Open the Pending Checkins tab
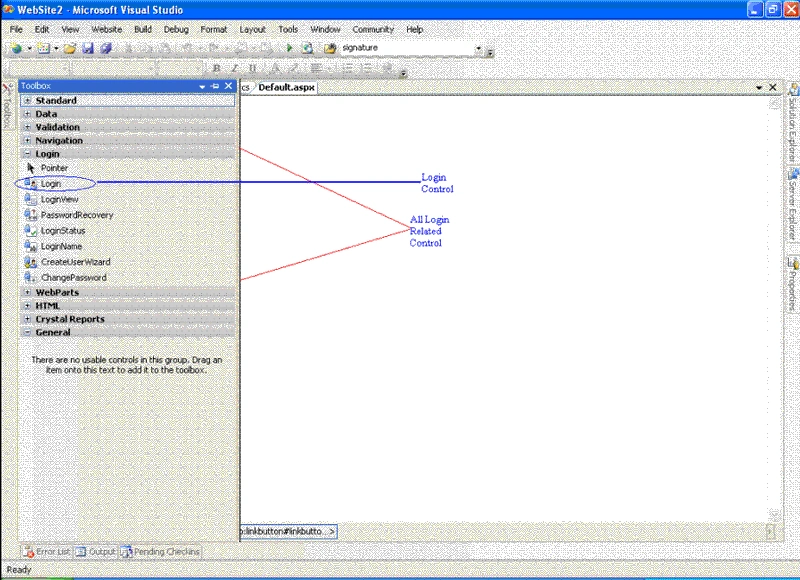The image size is (800, 580). (160, 552)
